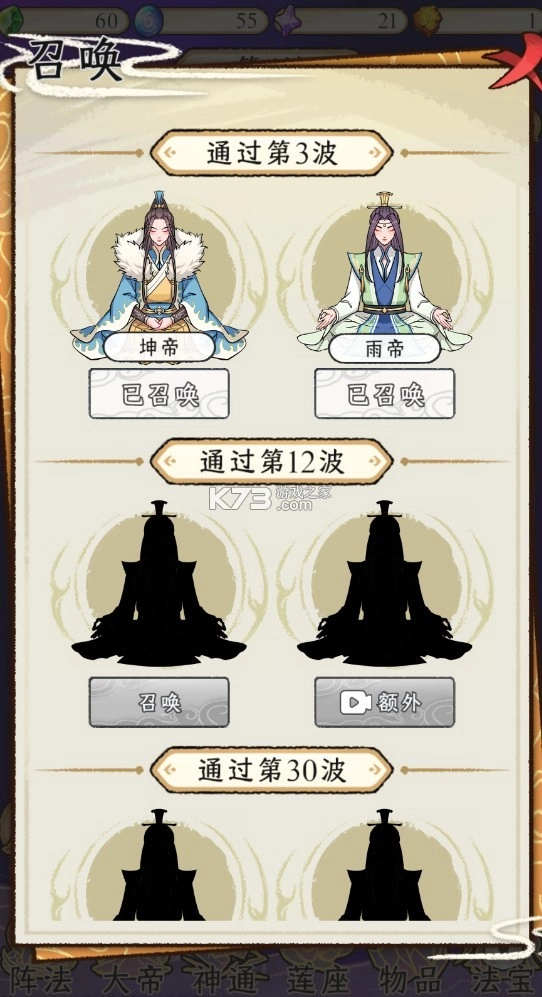
Task: Tap the purple crystal currency icon
Action: (x=289, y=20)
